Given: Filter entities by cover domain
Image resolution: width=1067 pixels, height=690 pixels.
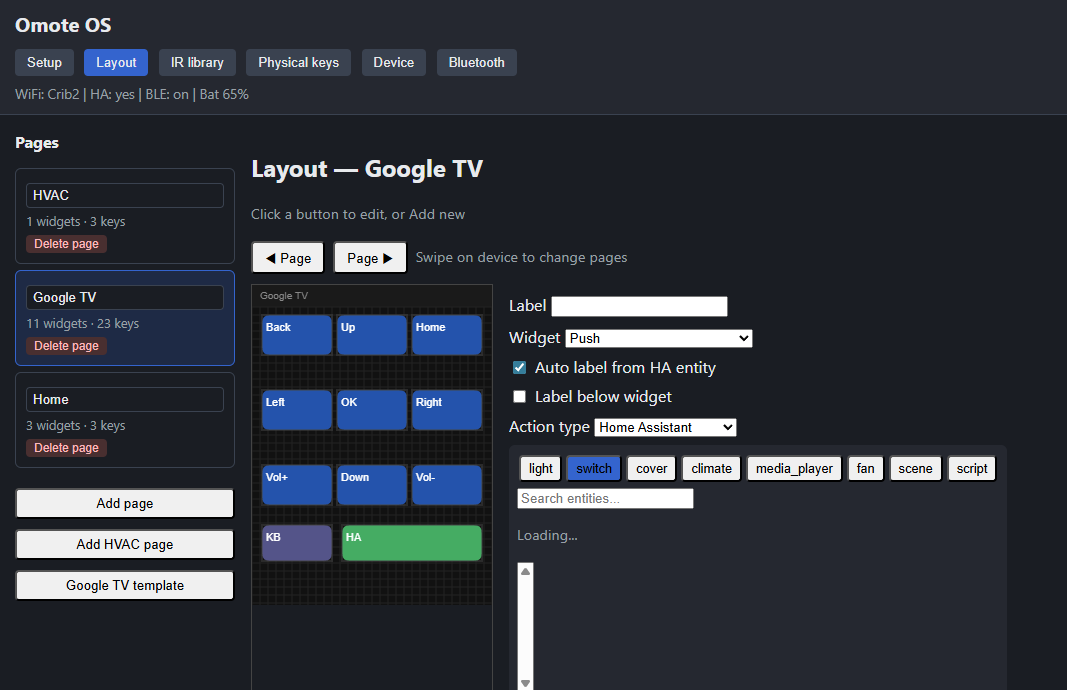Looking at the screenshot, I should point(651,468).
